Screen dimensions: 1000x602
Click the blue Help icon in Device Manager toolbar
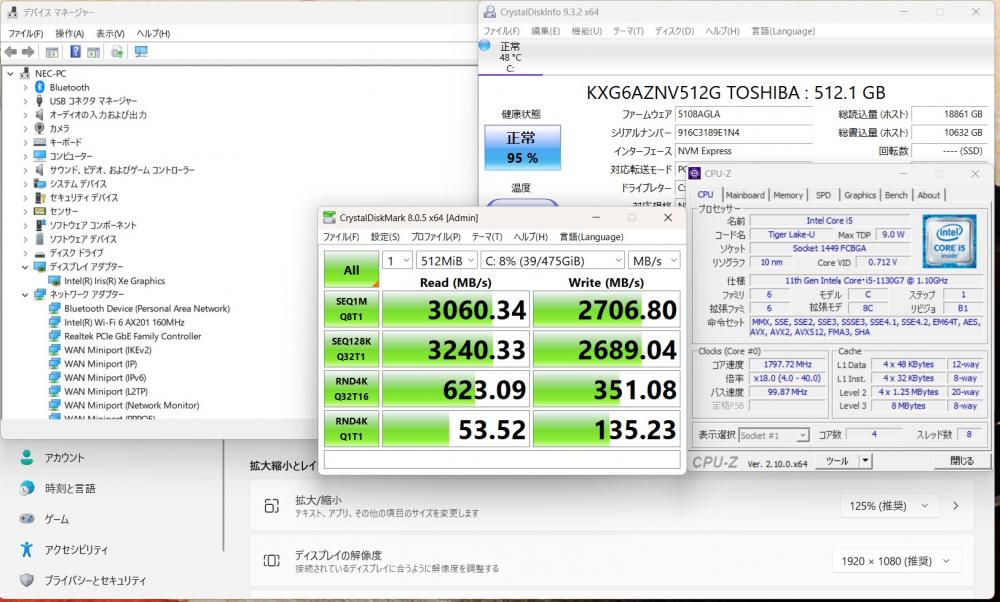(x=75, y=52)
